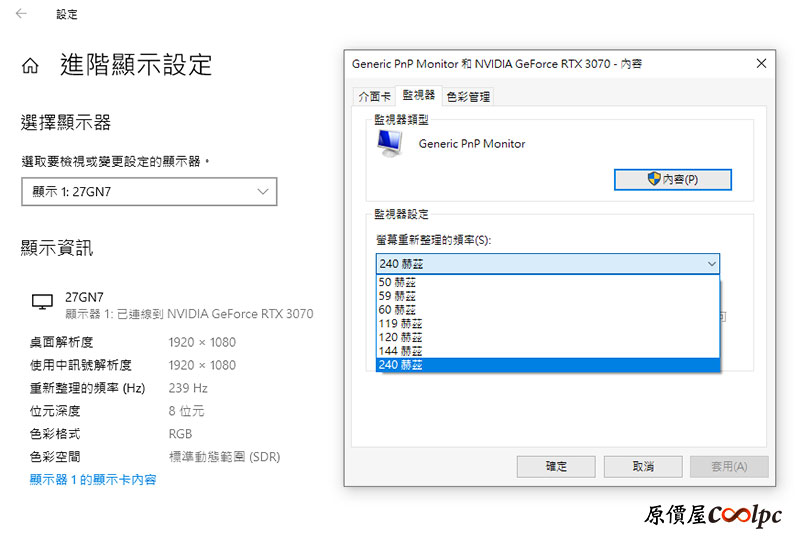Cancel with the 取消 button

[643, 466]
